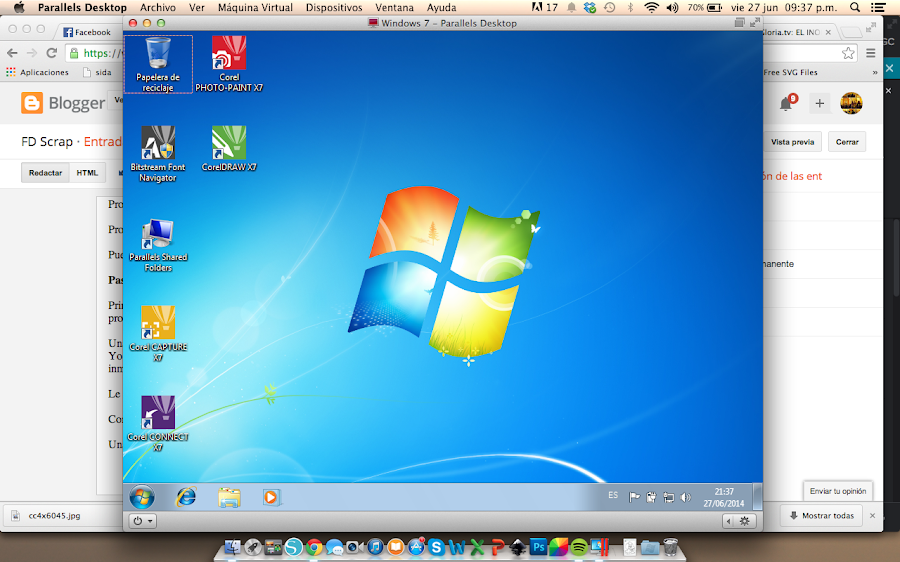Open the Wi-Fi status menu
Screen dimensions: 900x562
point(651,7)
